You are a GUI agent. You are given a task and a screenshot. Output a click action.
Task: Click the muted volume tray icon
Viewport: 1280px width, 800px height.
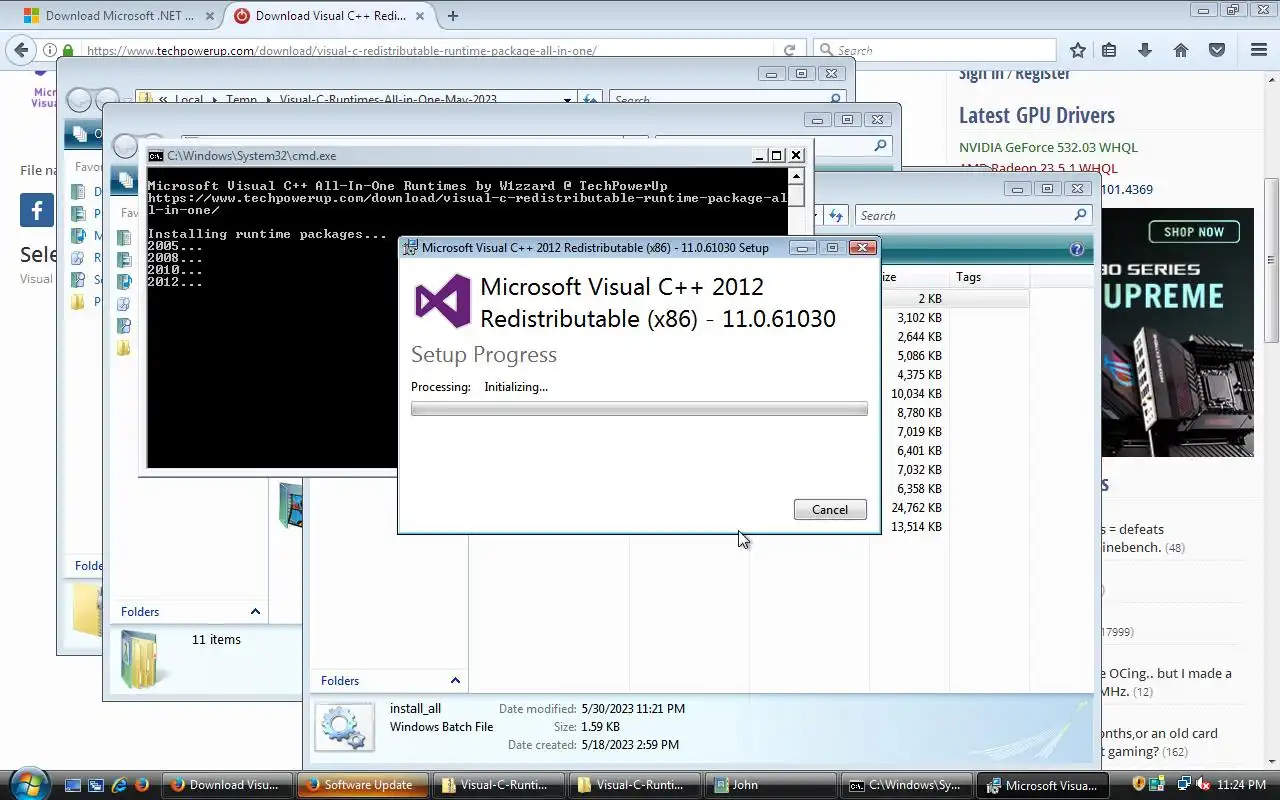(1203, 784)
